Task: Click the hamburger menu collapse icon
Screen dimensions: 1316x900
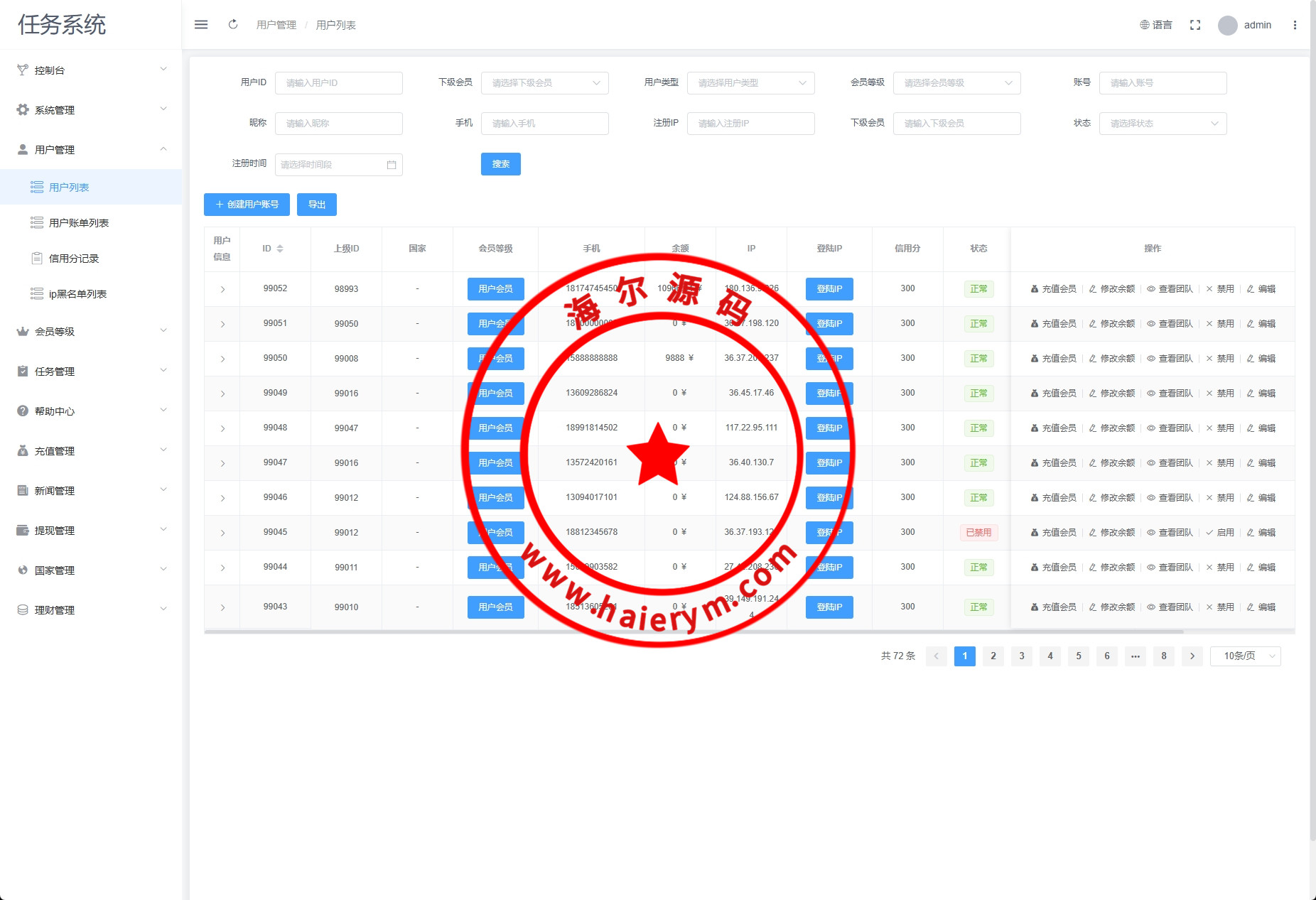Action: [x=201, y=25]
